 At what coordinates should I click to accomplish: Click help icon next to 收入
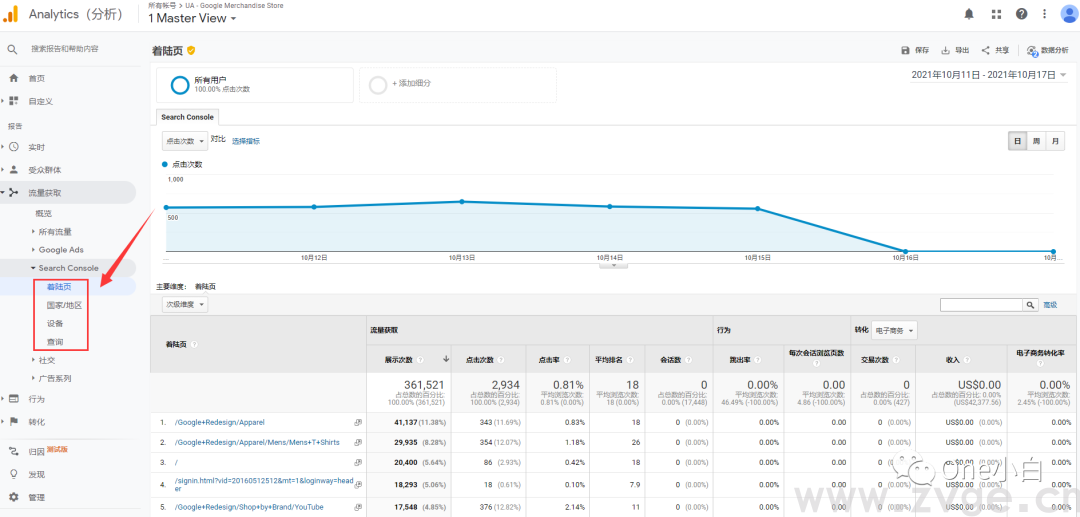point(966,359)
